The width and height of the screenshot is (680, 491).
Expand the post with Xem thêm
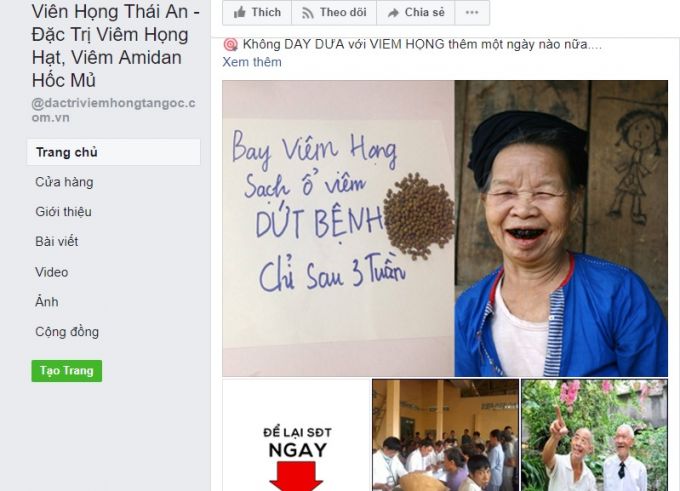252,62
